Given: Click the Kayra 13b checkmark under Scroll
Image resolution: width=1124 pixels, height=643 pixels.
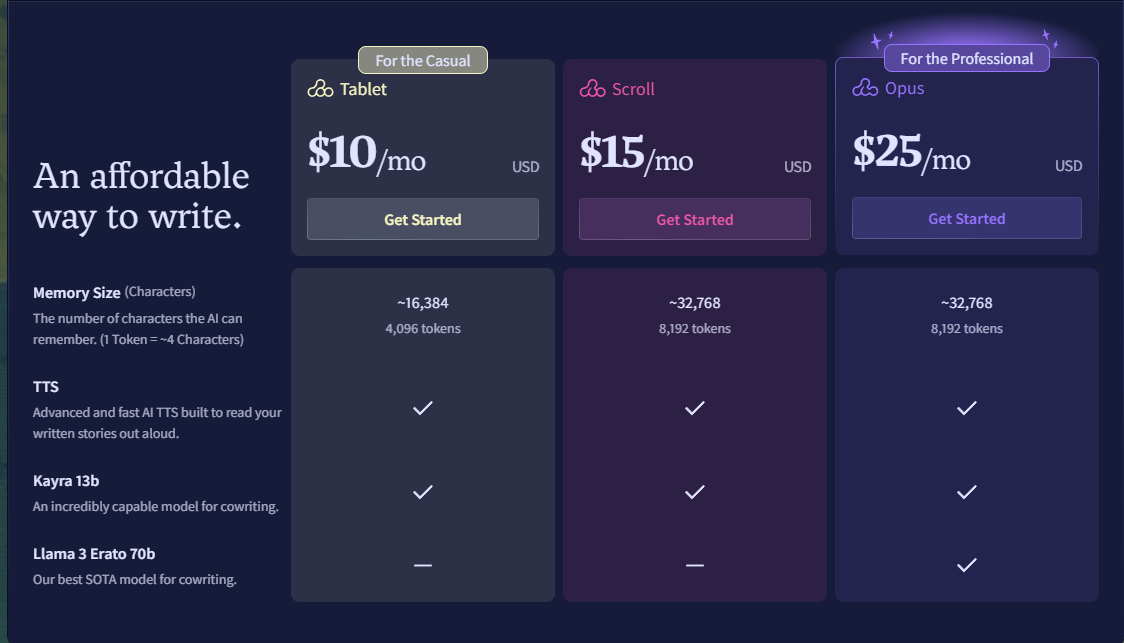Looking at the screenshot, I should (x=695, y=492).
